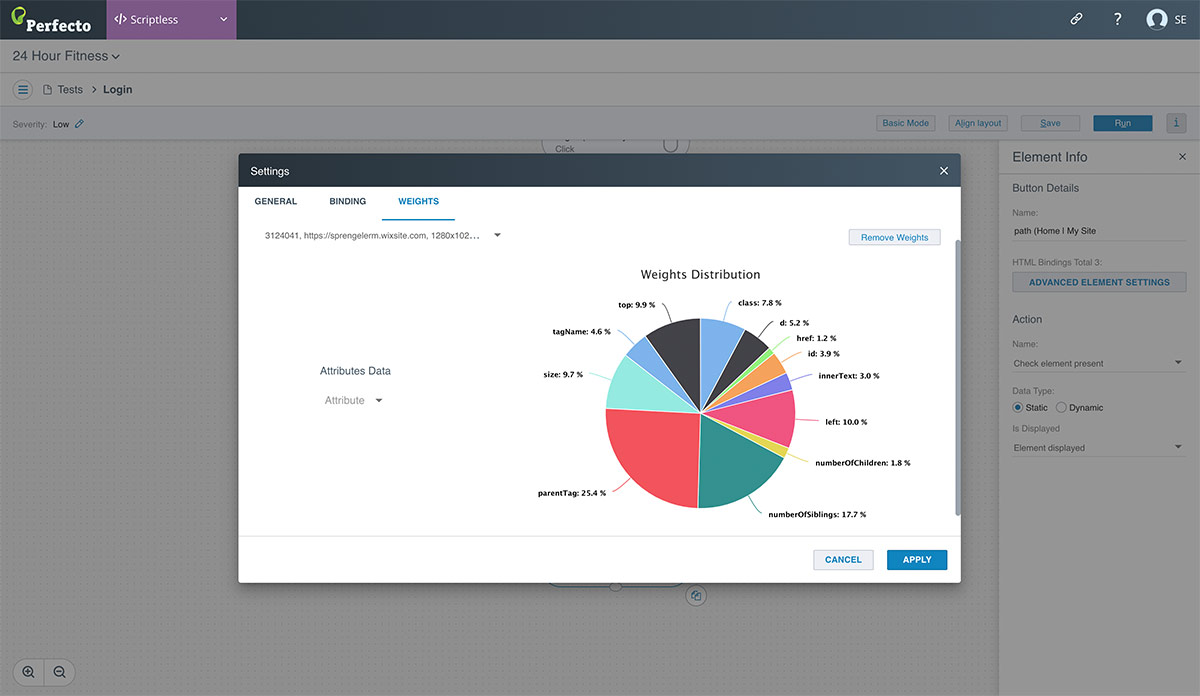Open the Scriptless module dropdown
Screen dimensions: 1200x696
point(171,19)
